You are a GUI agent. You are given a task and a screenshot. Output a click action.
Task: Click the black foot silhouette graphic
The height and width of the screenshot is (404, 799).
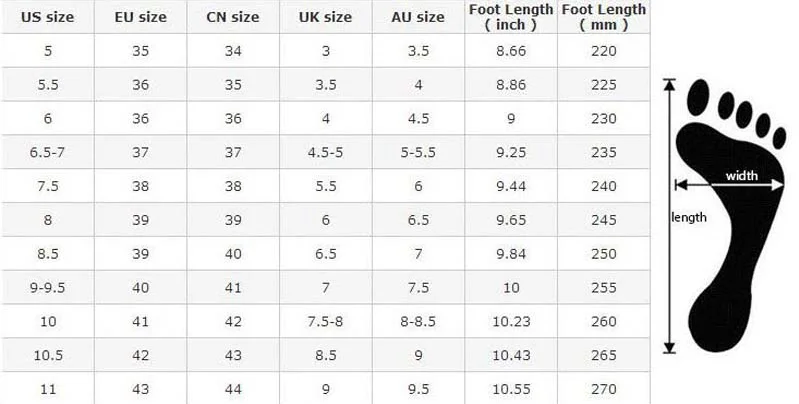tap(732, 216)
